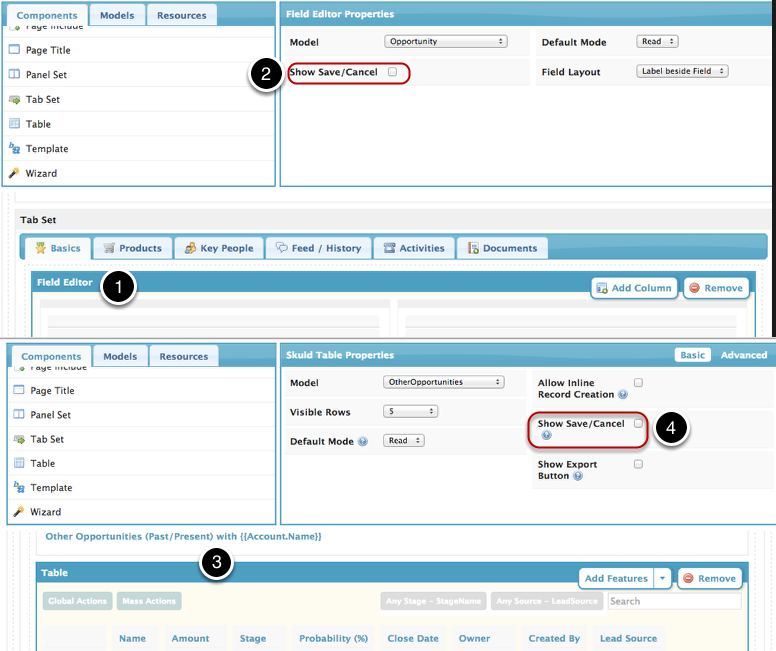Click the Tab Set icon in bottom components list
Viewport: 776px width, 651px height.
(x=15, y=439)
